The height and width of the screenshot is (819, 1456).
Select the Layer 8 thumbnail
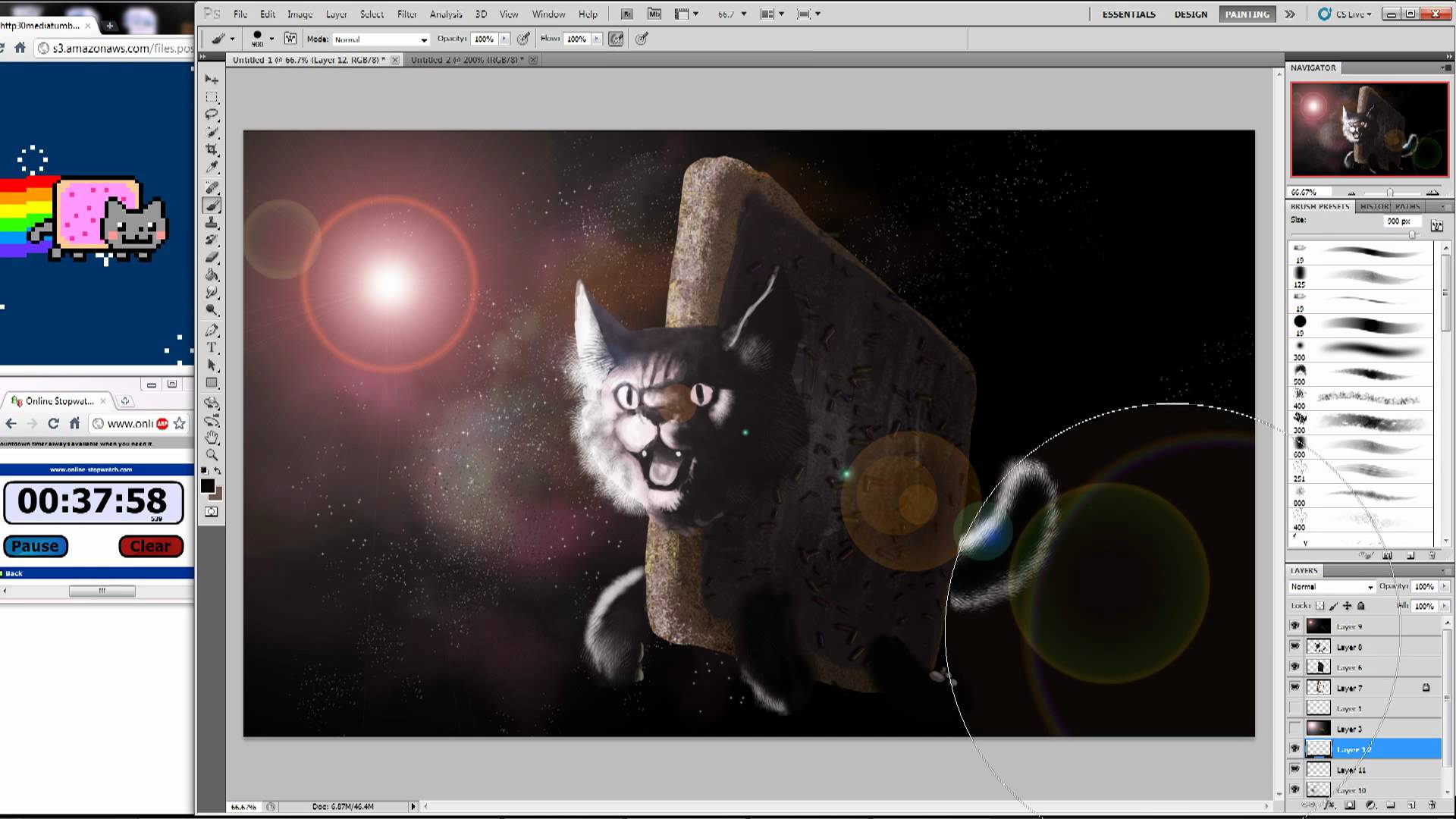pyautogui.click(x=1319, y=647)
